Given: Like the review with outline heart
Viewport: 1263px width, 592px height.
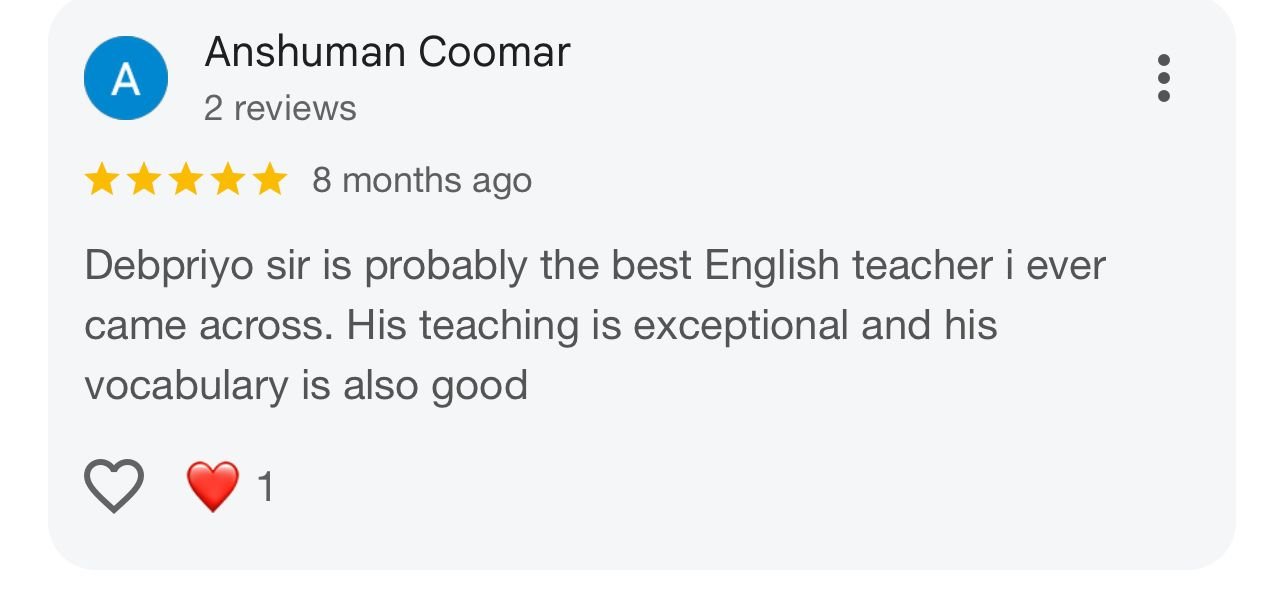Looking at the screenshot, I should click(x=114, y=486).
